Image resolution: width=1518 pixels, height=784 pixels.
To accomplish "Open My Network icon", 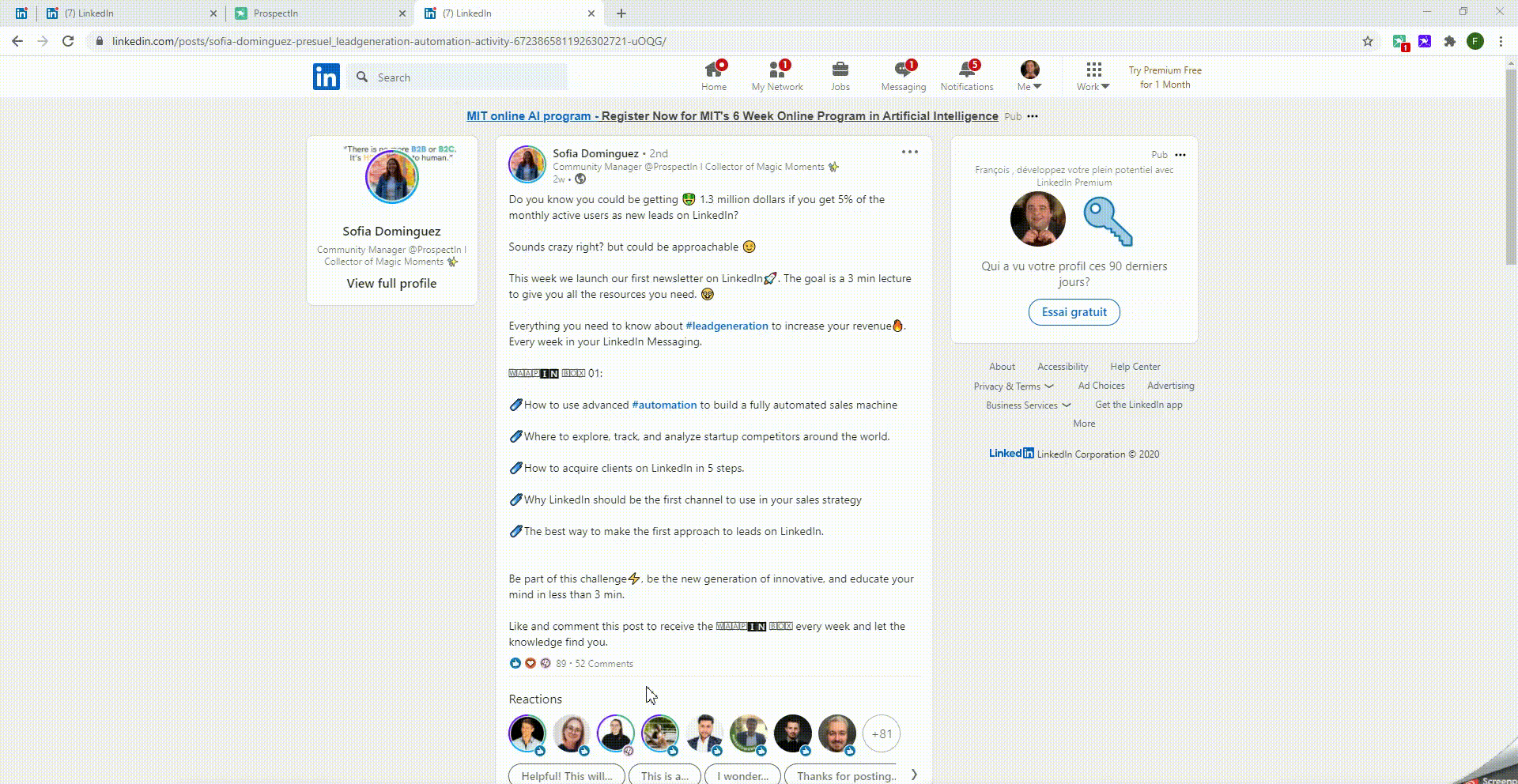I will tap(776, 77).
